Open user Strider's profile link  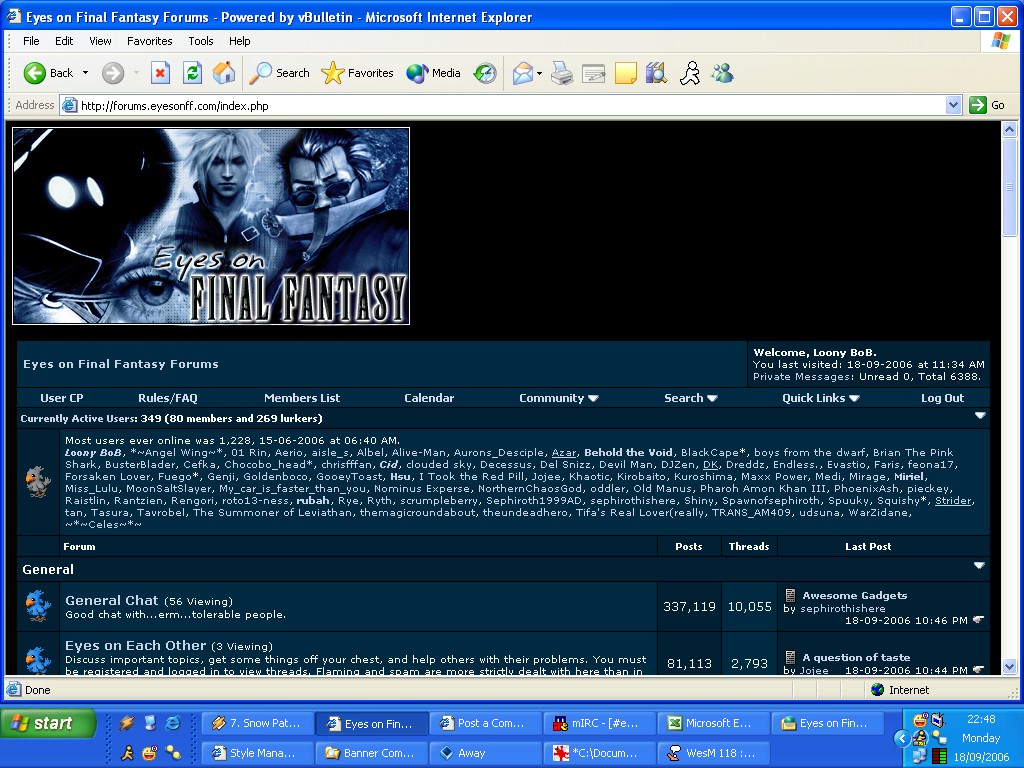click(953, 500)
